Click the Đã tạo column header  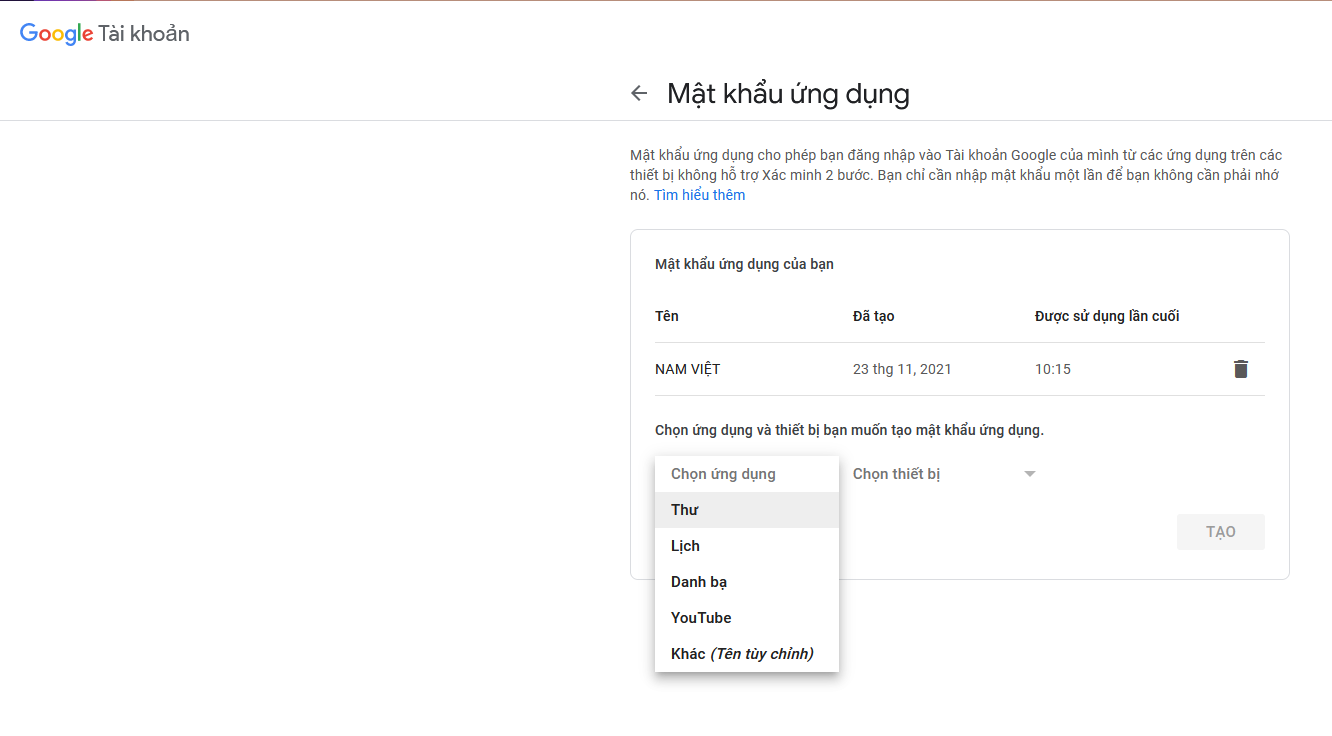click(x=873, y=316)
